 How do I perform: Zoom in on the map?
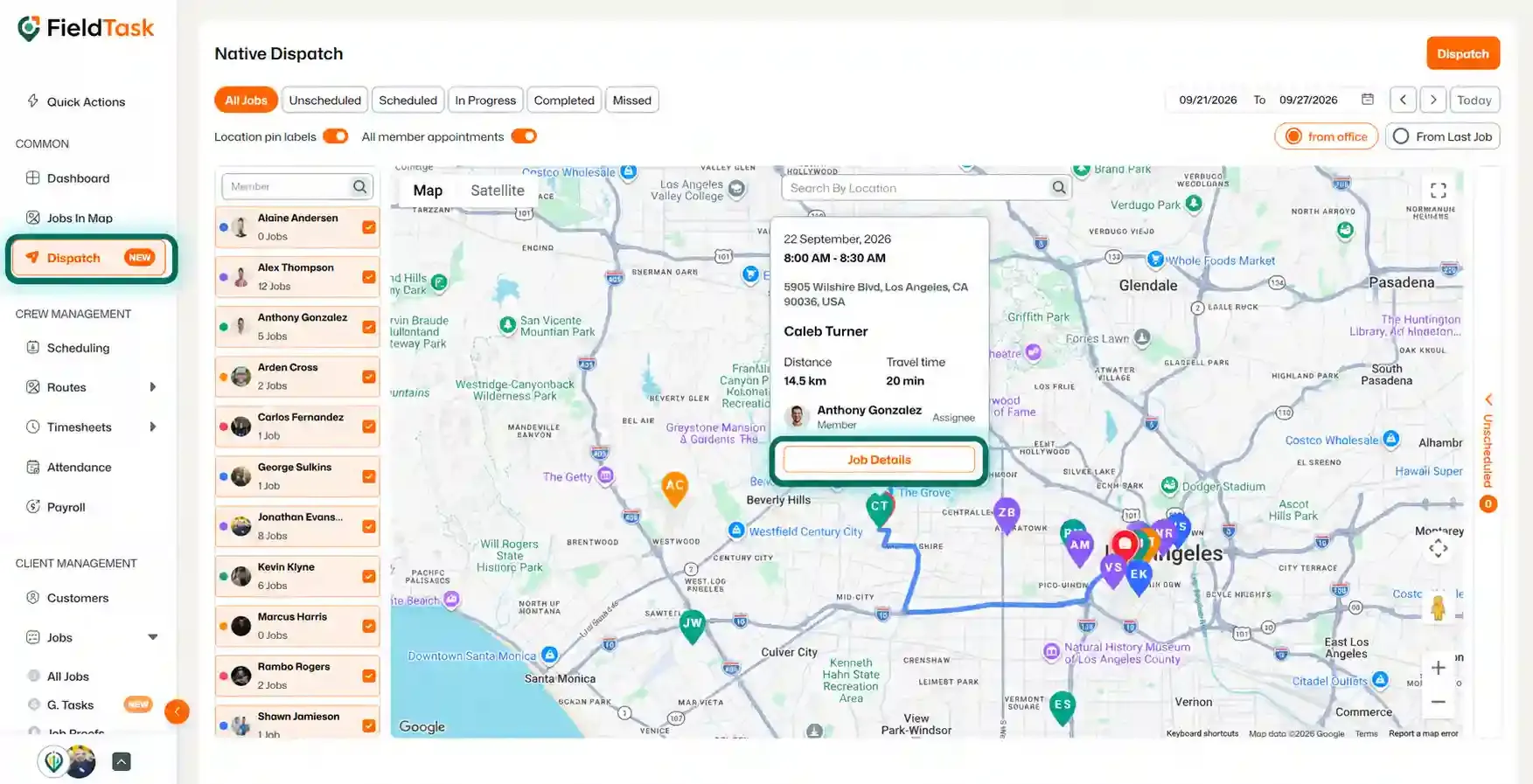click(x=1438, y=668)
